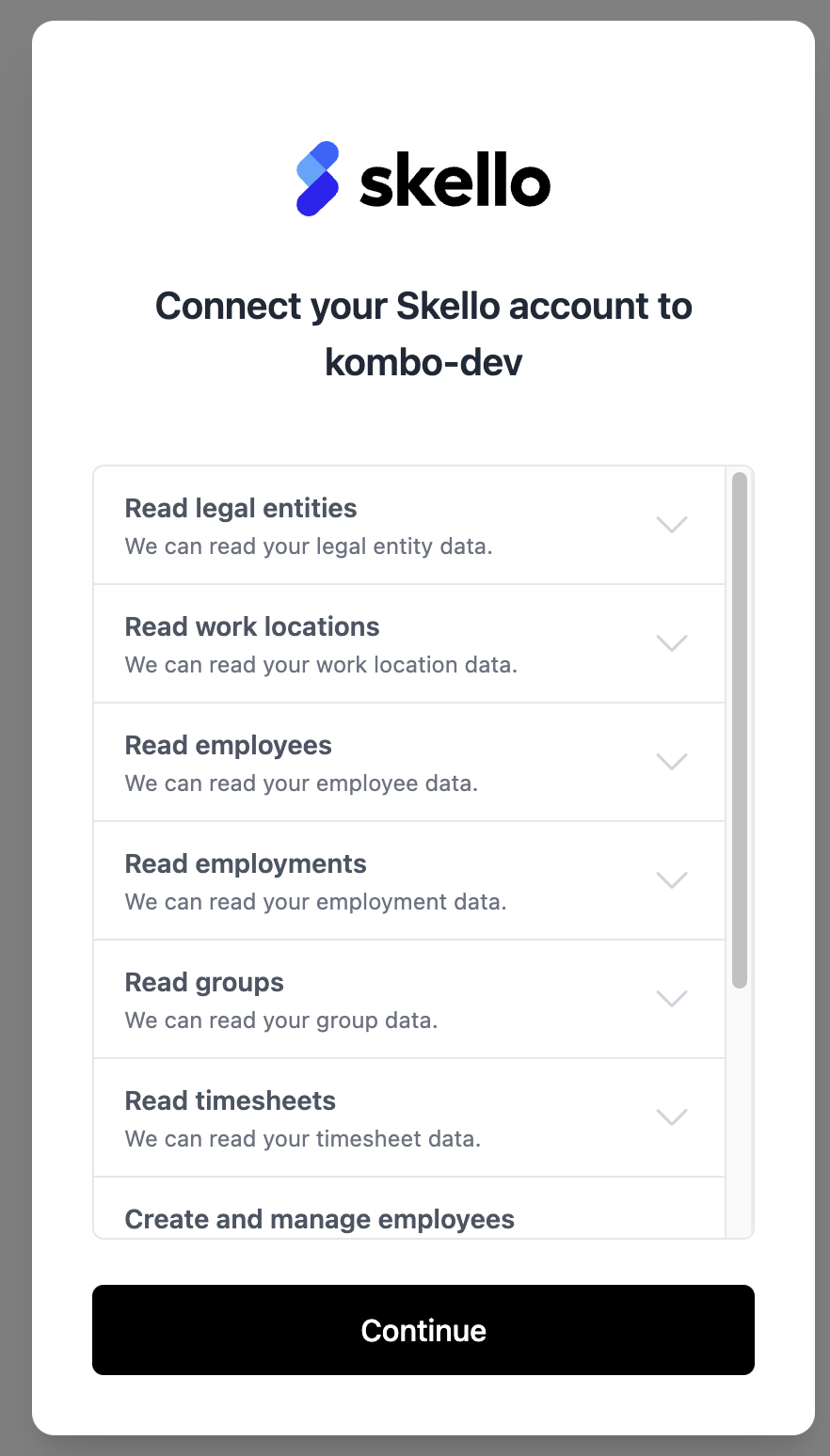Expand the Read work locations chevron
Viewport: 830px width, 1456px height.
point(672,643)
